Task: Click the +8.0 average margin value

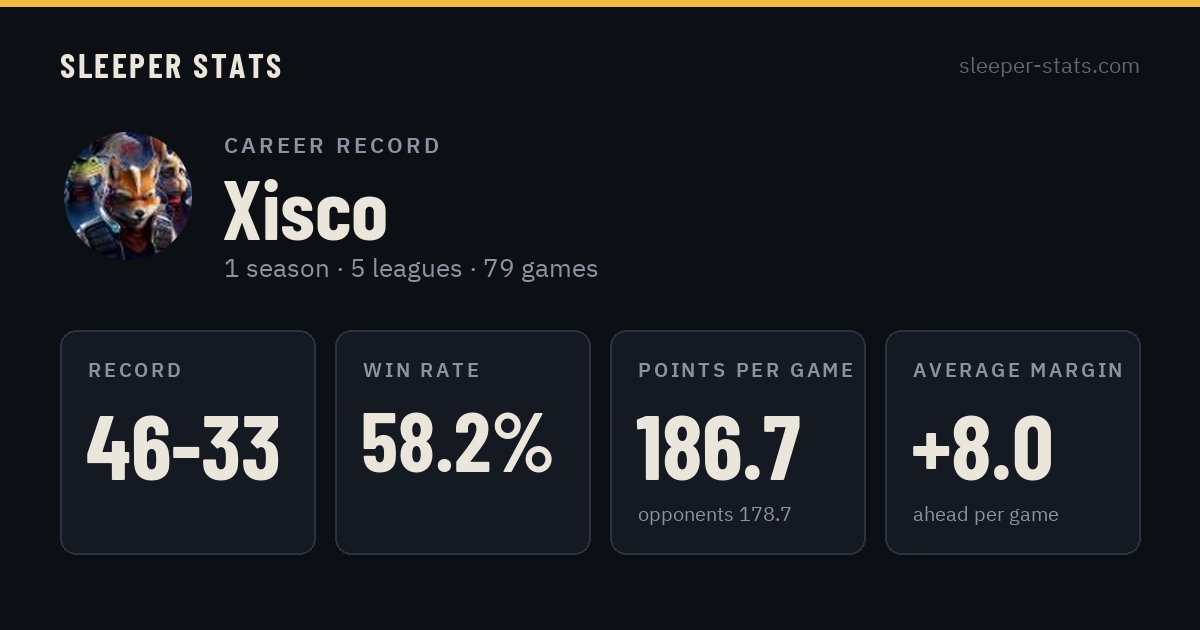Action: (x=982, y=447)
